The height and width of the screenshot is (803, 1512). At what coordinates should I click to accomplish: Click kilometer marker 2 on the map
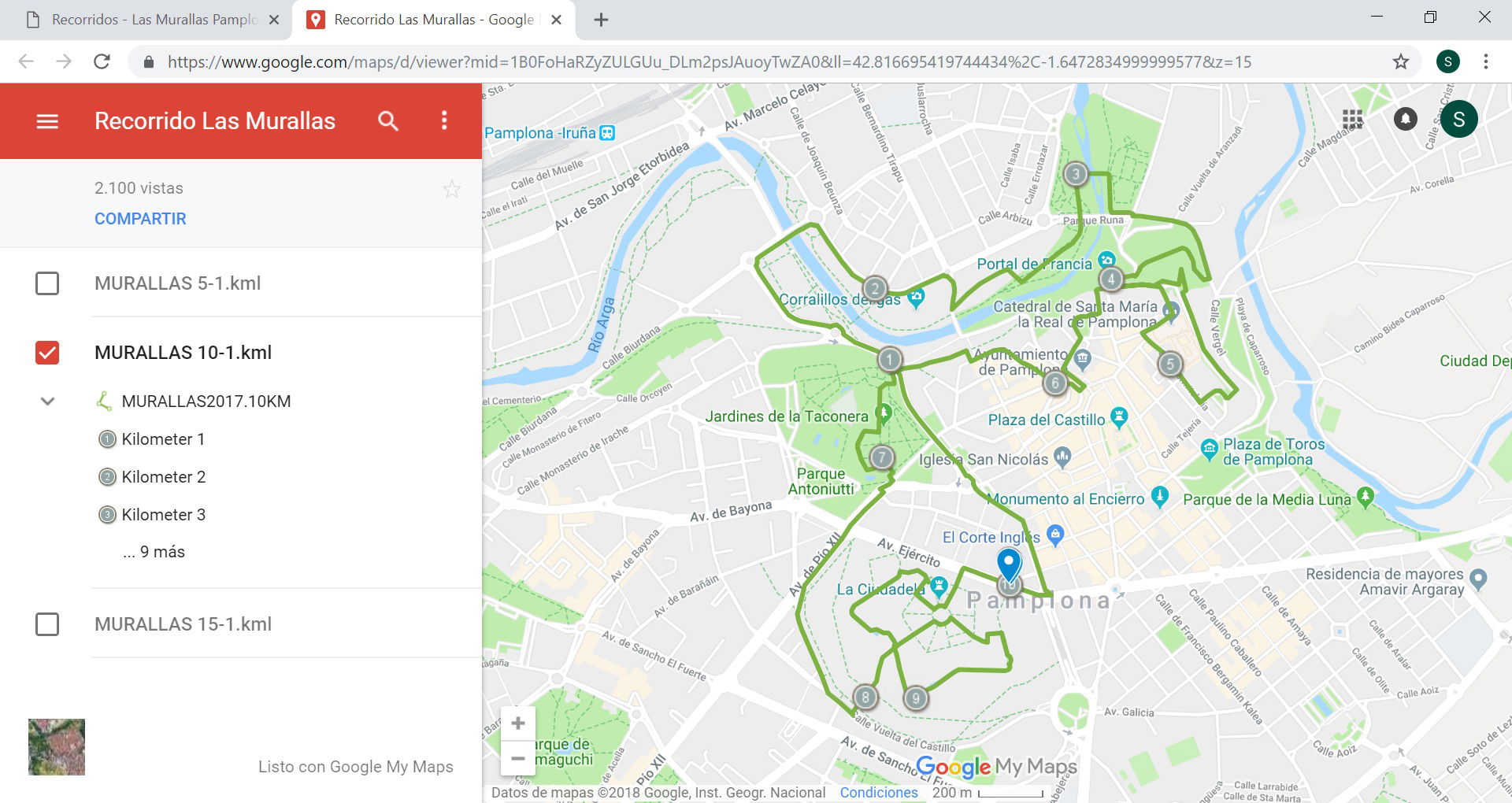875,288
